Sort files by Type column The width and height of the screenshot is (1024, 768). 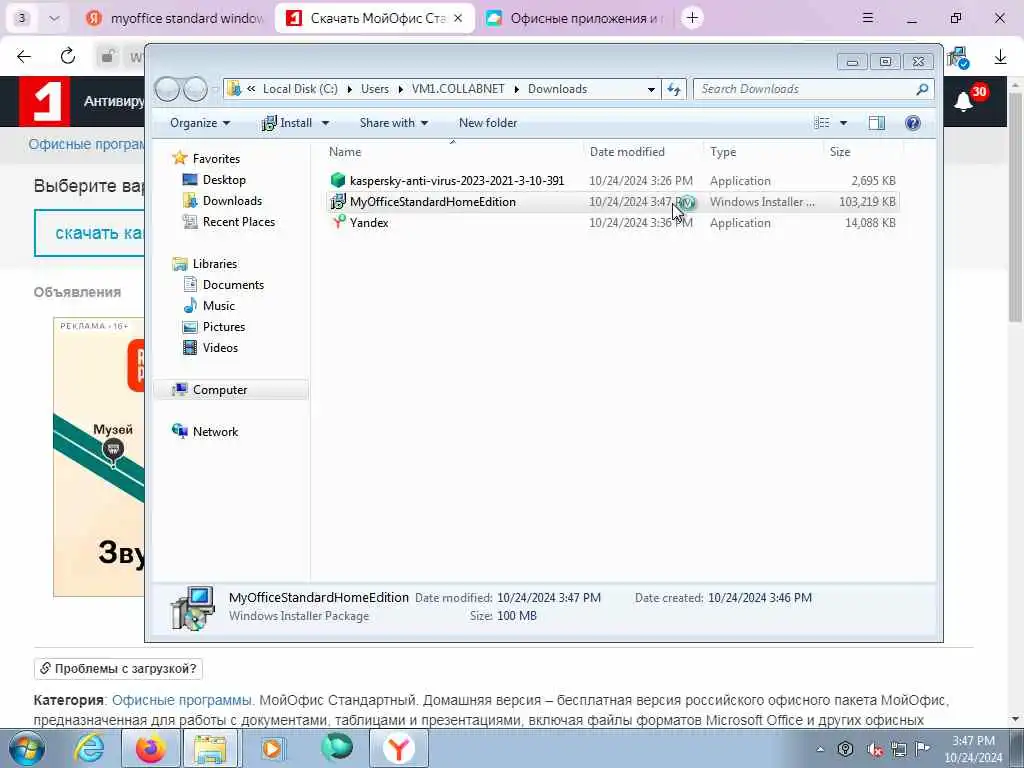723,152
